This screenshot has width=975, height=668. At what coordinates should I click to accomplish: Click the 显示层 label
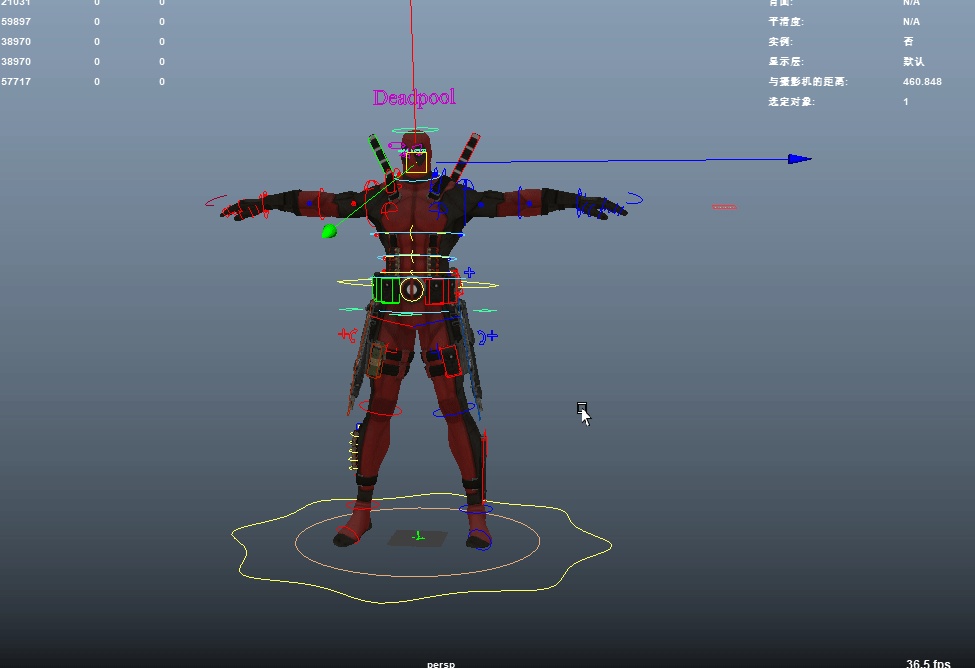point(786,62)
